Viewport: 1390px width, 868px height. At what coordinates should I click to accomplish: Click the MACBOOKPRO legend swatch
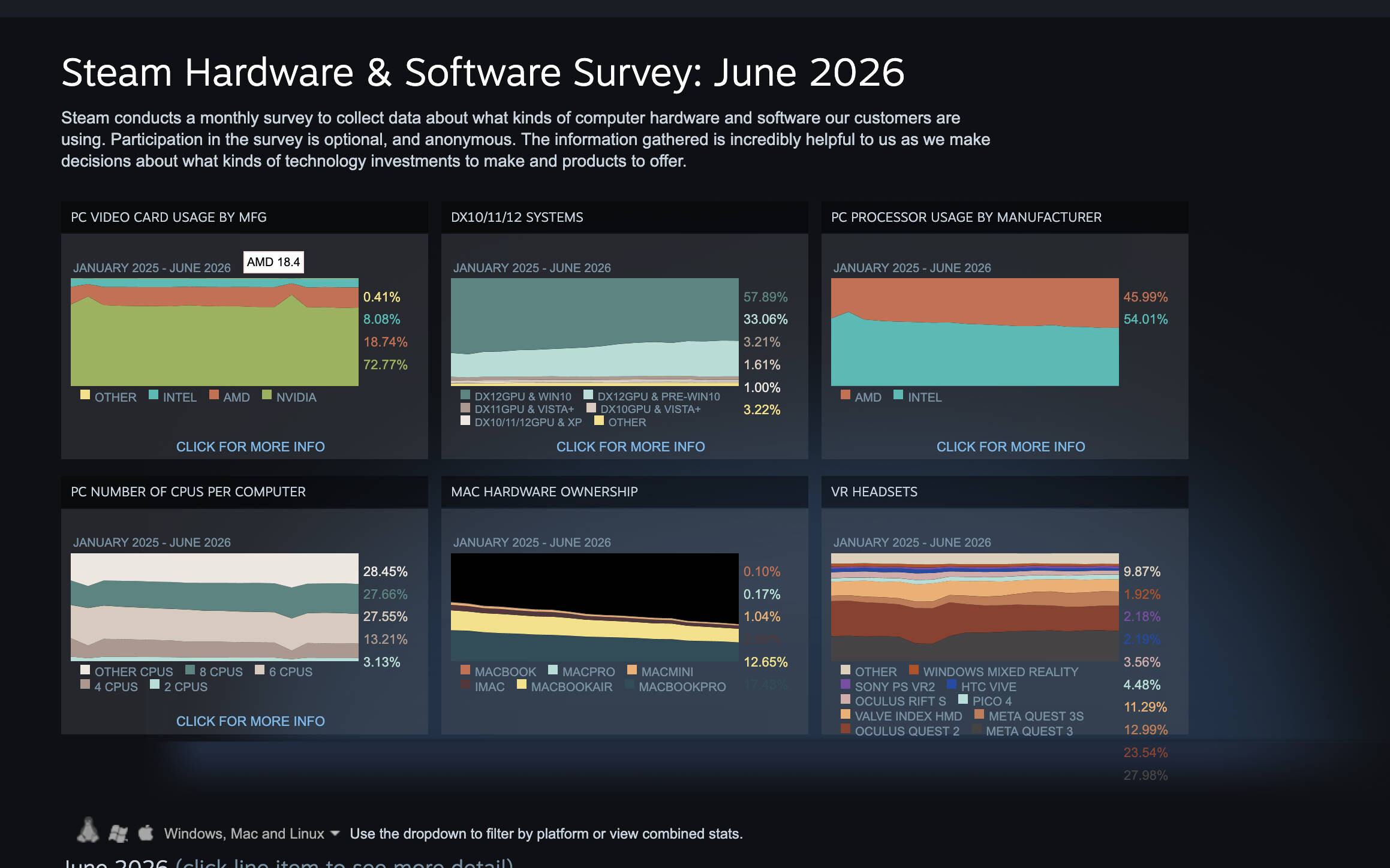pos(630,684)
